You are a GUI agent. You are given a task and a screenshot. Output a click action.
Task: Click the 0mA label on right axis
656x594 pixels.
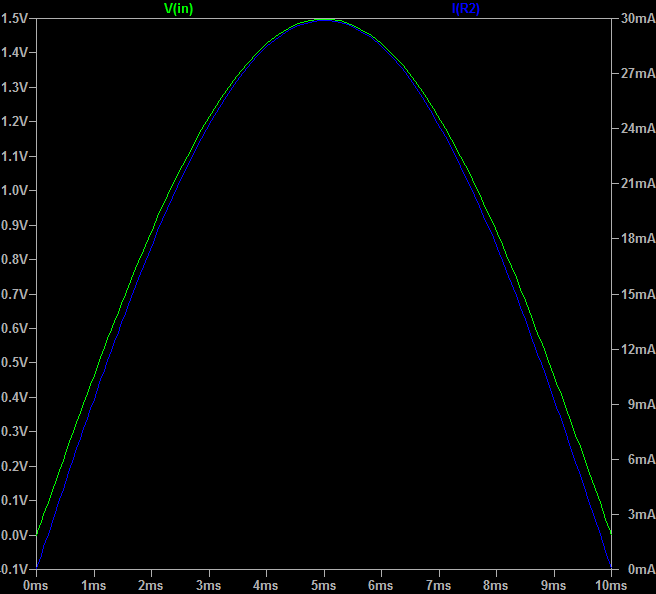[639, 569]
